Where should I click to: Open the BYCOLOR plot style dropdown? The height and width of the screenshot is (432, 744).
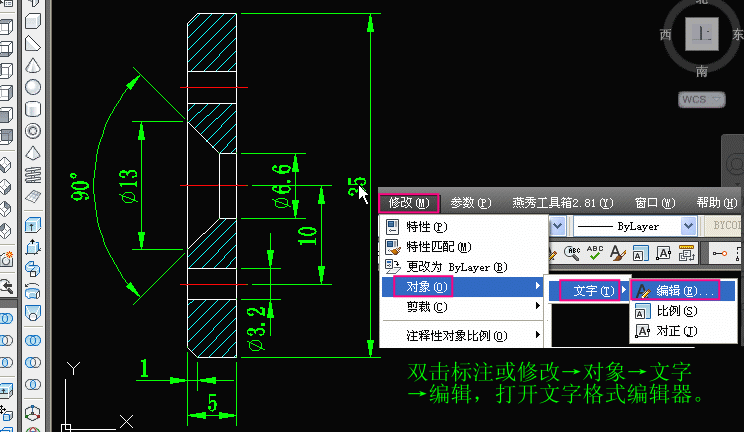tap(723, 225)
